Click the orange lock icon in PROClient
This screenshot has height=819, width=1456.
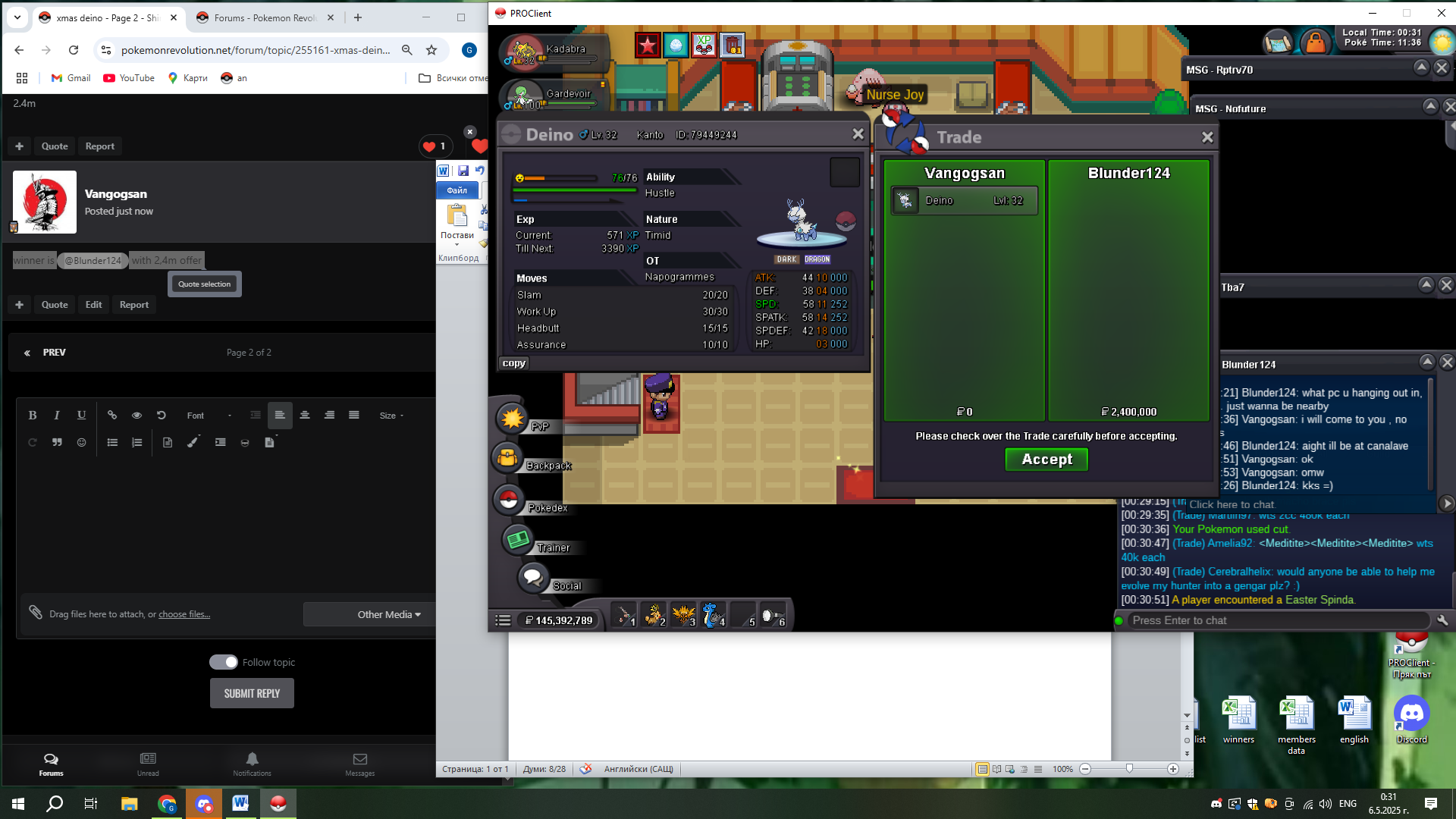[1316, 42]
